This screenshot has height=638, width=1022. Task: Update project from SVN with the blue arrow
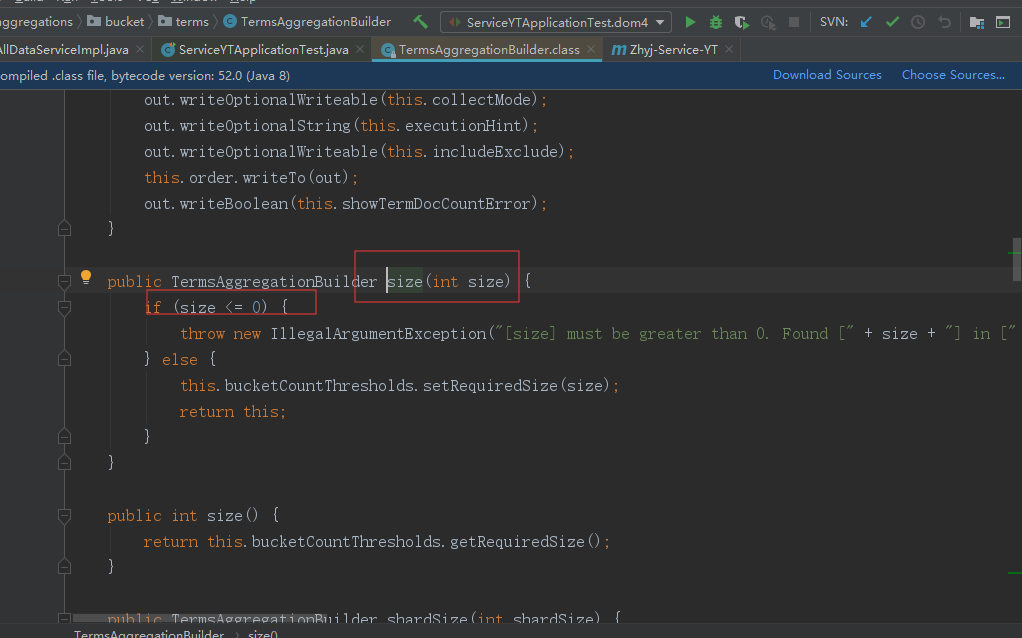click(866, 22)
